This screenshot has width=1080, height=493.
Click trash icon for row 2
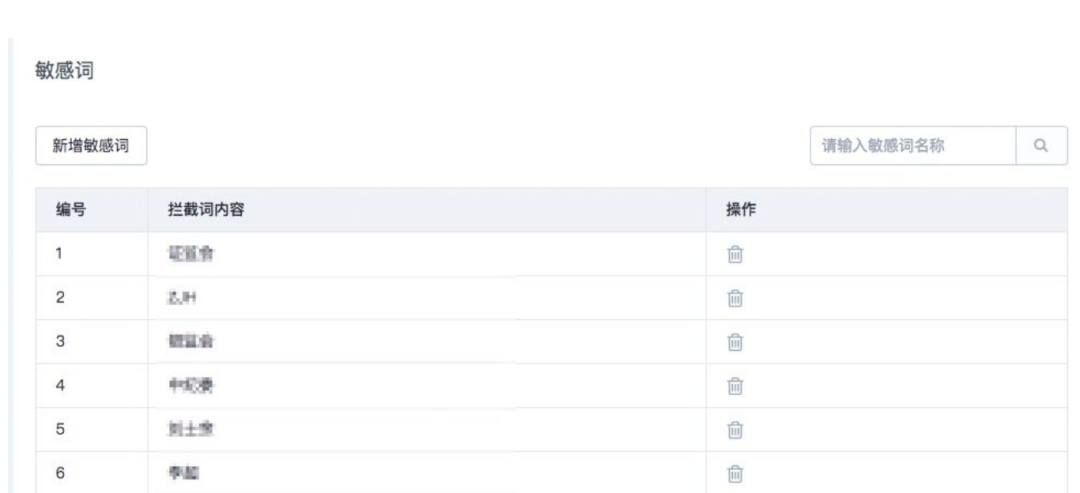[x=735, y=298]
